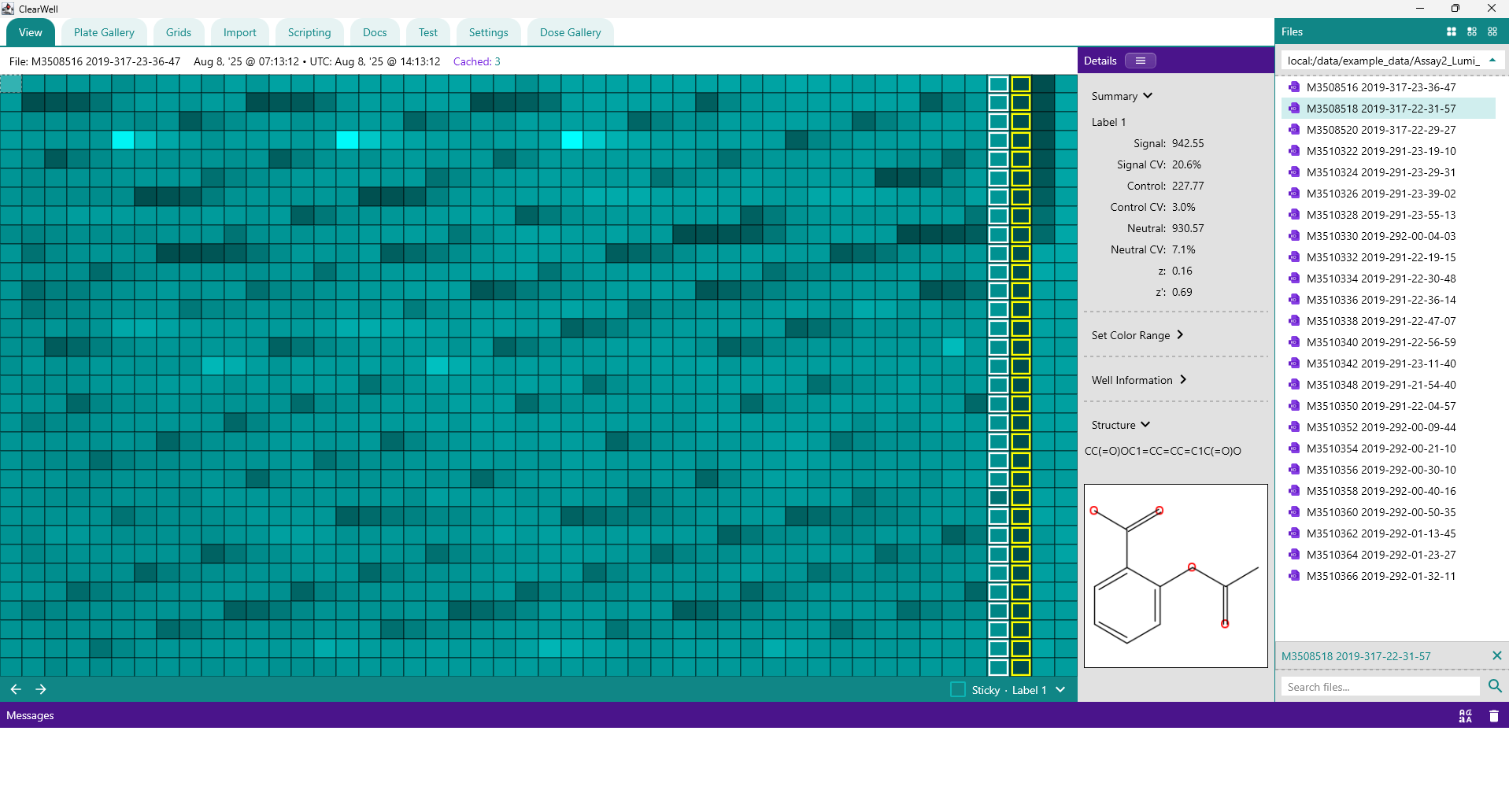Go to next plate with right arrow

pyautogui.click(x=41, y=689)
